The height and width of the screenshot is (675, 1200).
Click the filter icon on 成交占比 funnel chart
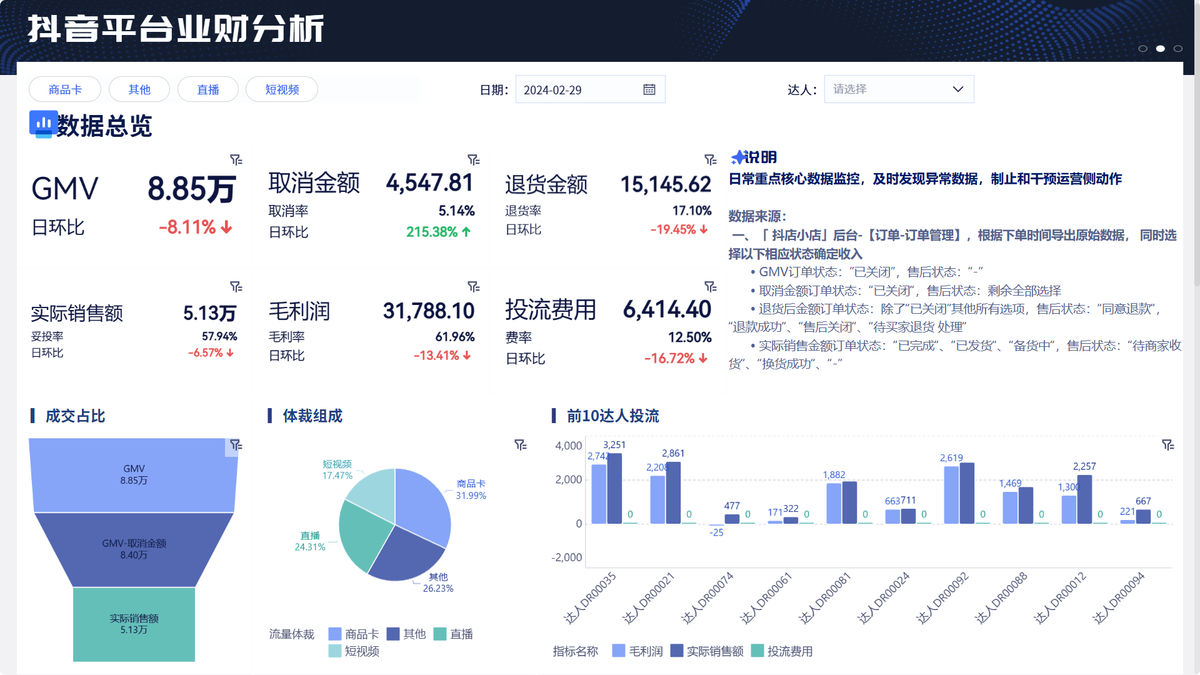(235, 445)
